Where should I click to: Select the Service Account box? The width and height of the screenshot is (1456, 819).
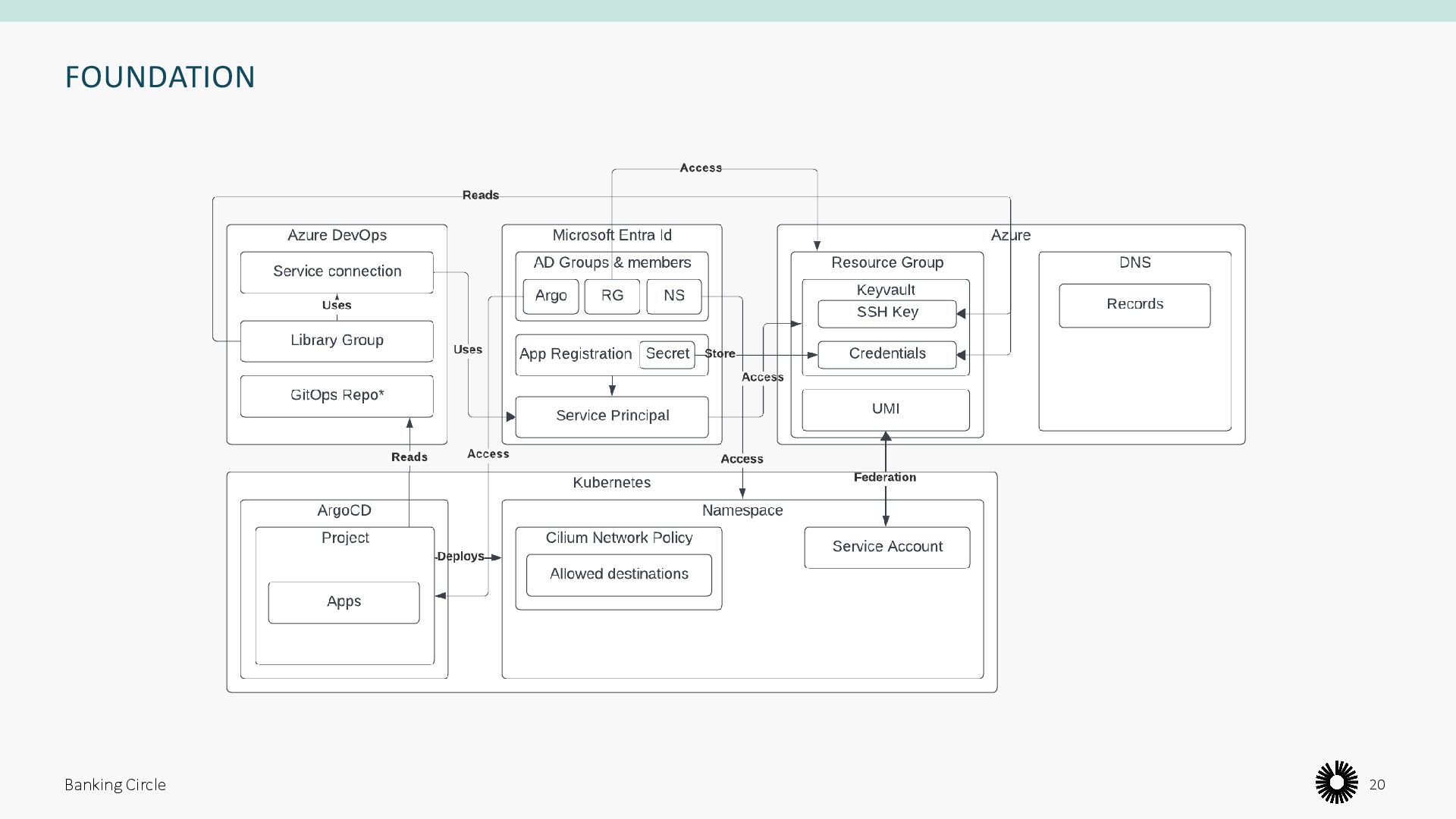tap(886, 547)
